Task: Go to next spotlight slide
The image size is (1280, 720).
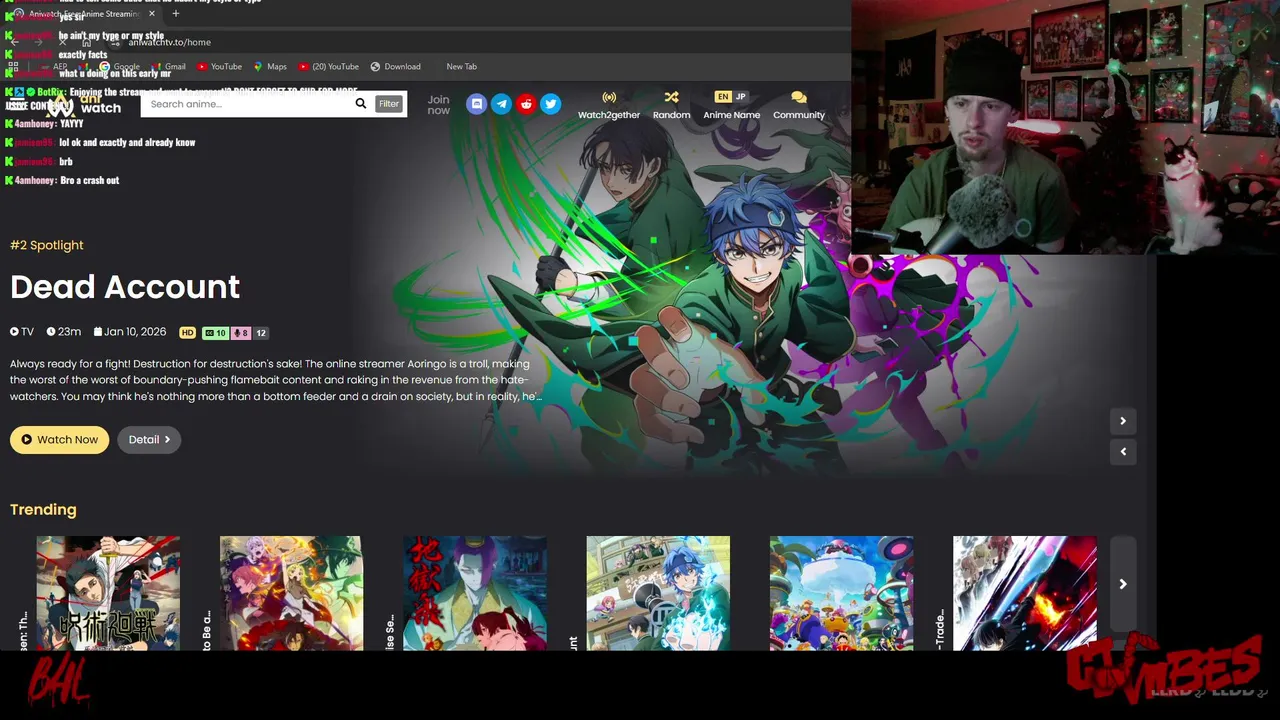Action: tap(1123, 421)
